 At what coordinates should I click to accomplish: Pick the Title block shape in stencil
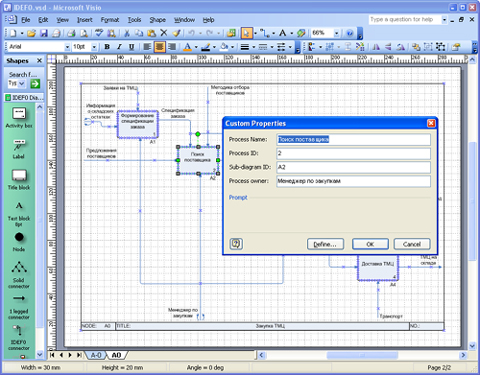point(19,180)
